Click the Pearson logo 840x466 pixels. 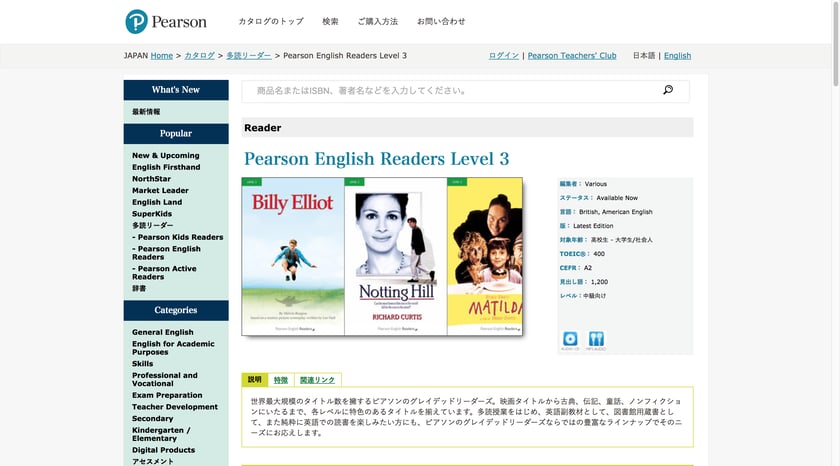pyautogui.click(x=166, y=21)
